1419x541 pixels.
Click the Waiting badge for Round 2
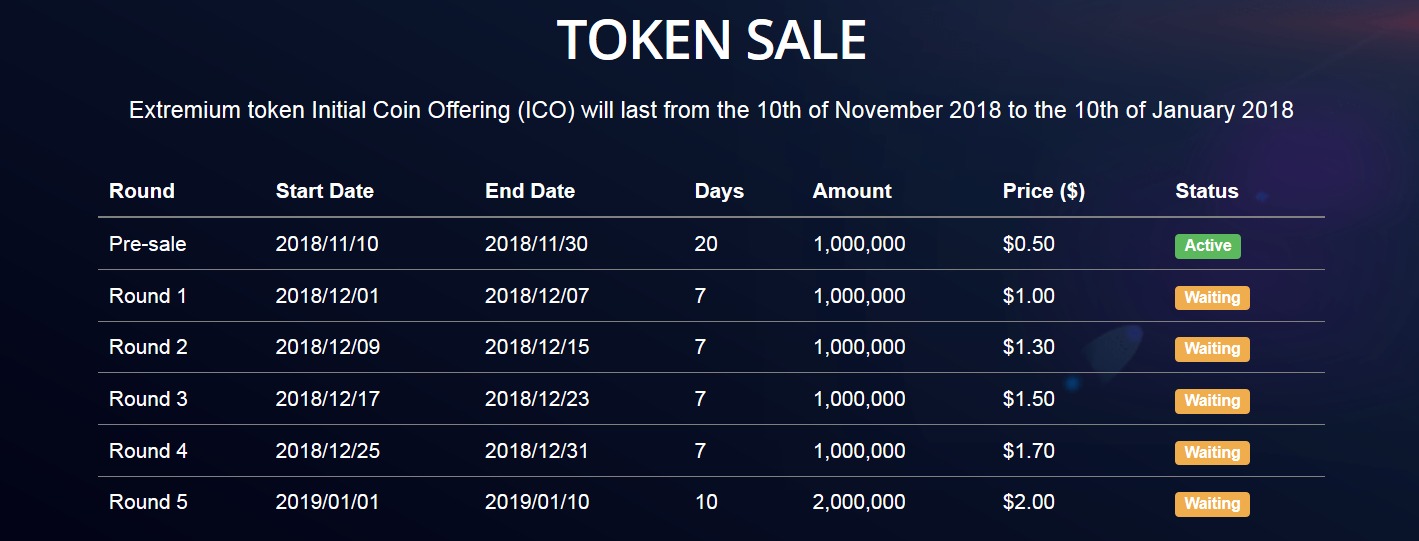tap(1212, 349)
